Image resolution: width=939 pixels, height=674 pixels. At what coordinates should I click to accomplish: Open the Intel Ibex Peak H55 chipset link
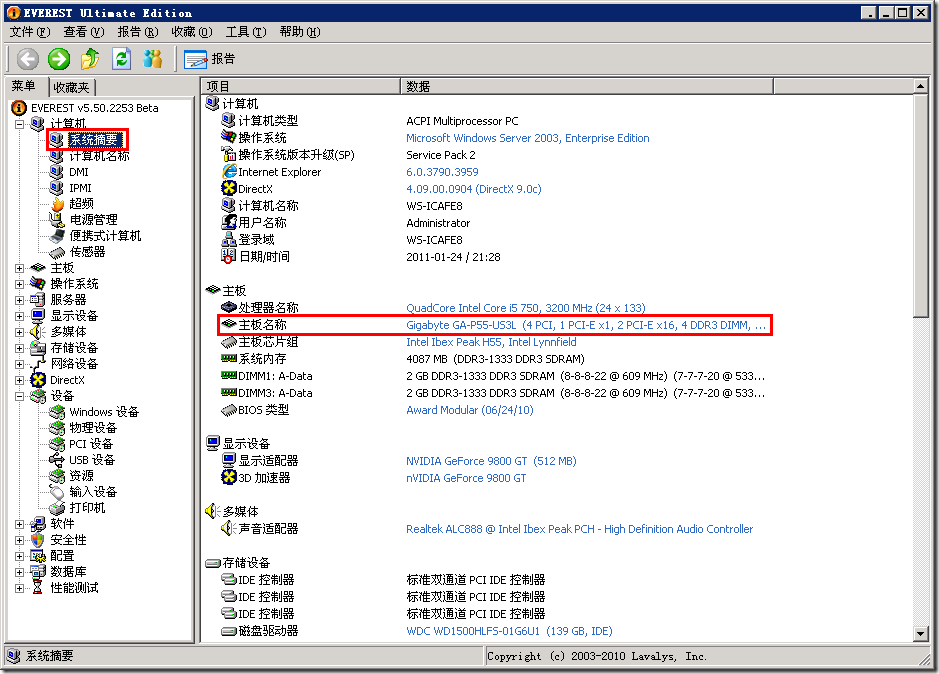[x=491, y=342]
